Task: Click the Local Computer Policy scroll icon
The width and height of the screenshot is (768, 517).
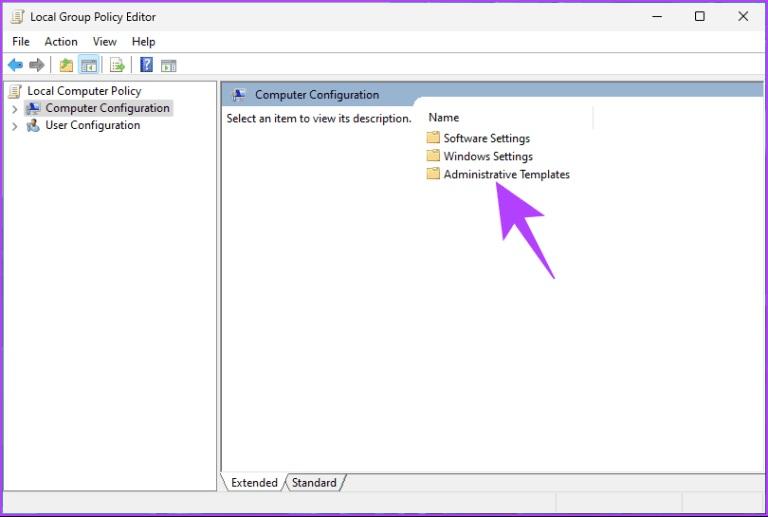Action: pyautogui.click(x=16, y=91)
